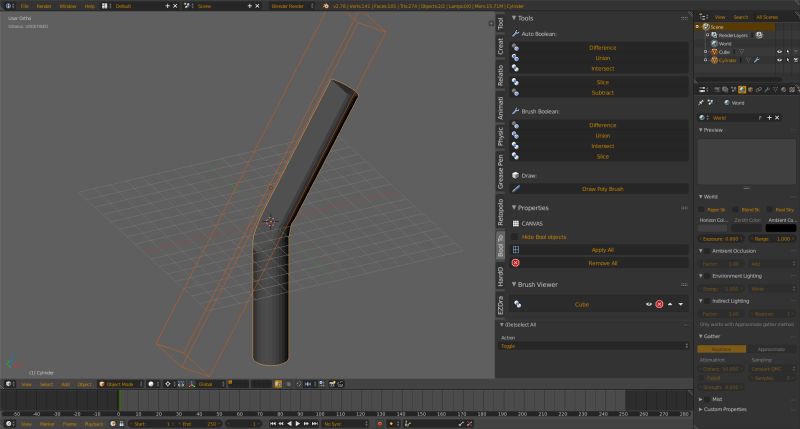
Task: Click Auto Boolean Subtract button
Action: [599, 93]
